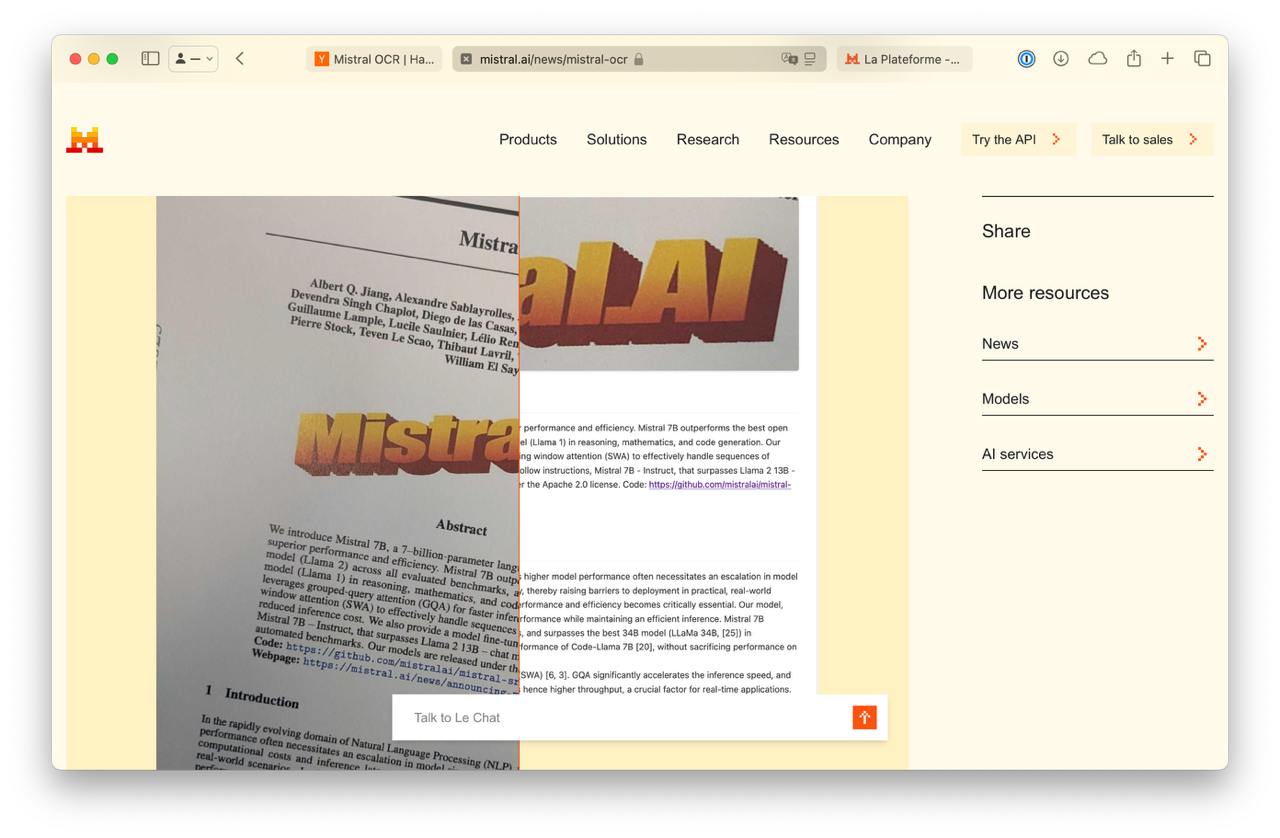Open the github.com/mistralai link in OCR output
1280x838 pixels.
pos(720,485)
